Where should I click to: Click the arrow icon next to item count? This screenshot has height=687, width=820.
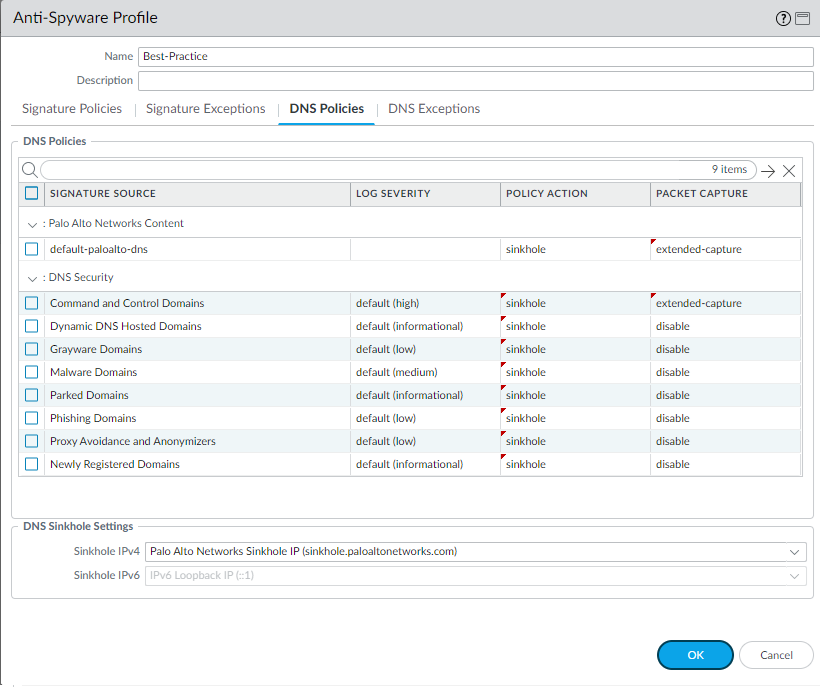tap(768, 171)
